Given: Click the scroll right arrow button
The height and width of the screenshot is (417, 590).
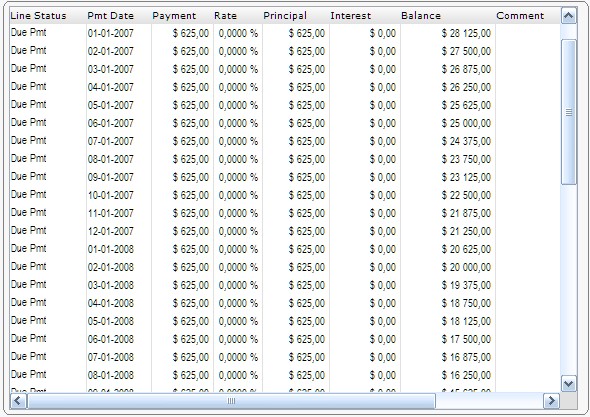Looking at the screenshot, I should pos(551,401).
